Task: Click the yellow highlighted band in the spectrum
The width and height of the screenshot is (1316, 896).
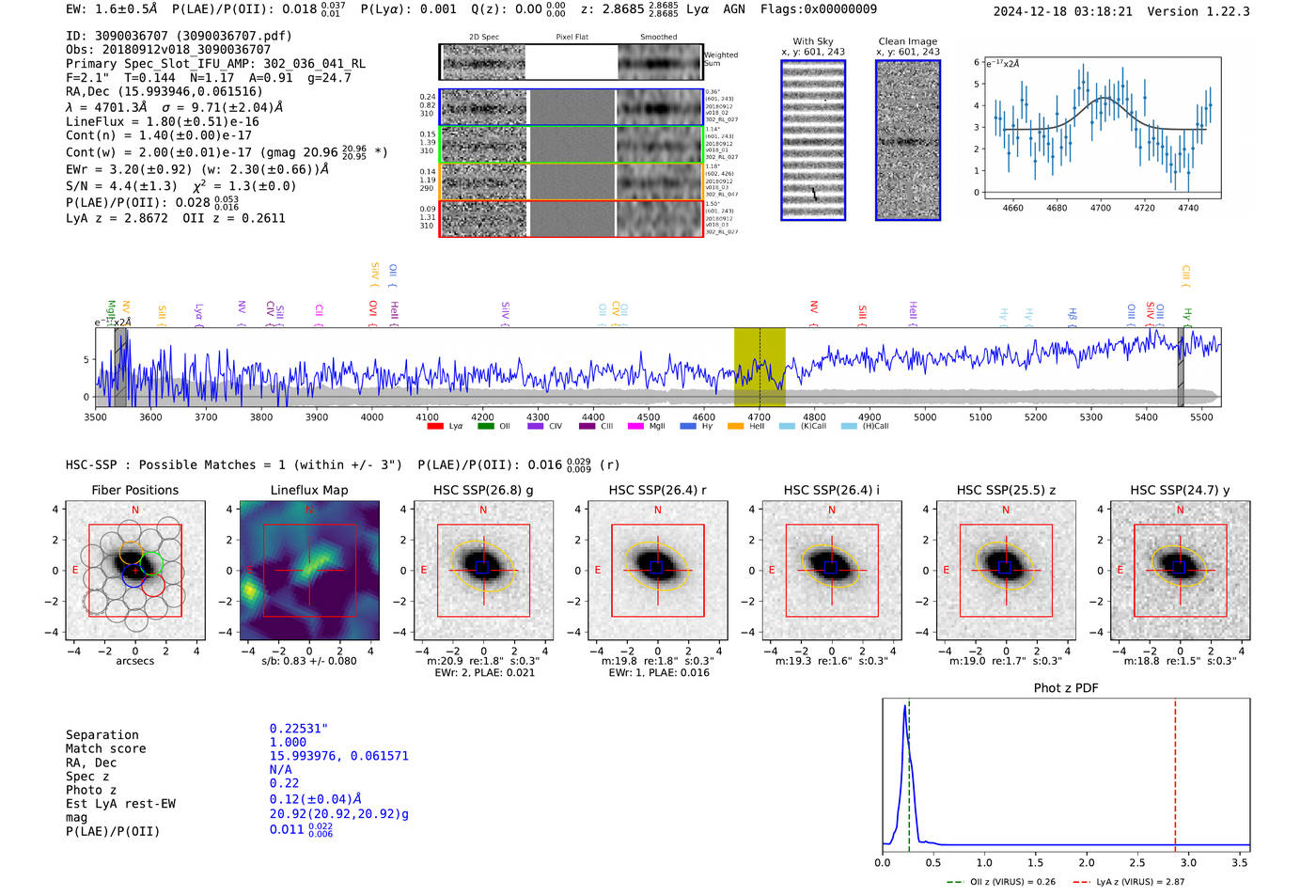Action: (760, 367)
